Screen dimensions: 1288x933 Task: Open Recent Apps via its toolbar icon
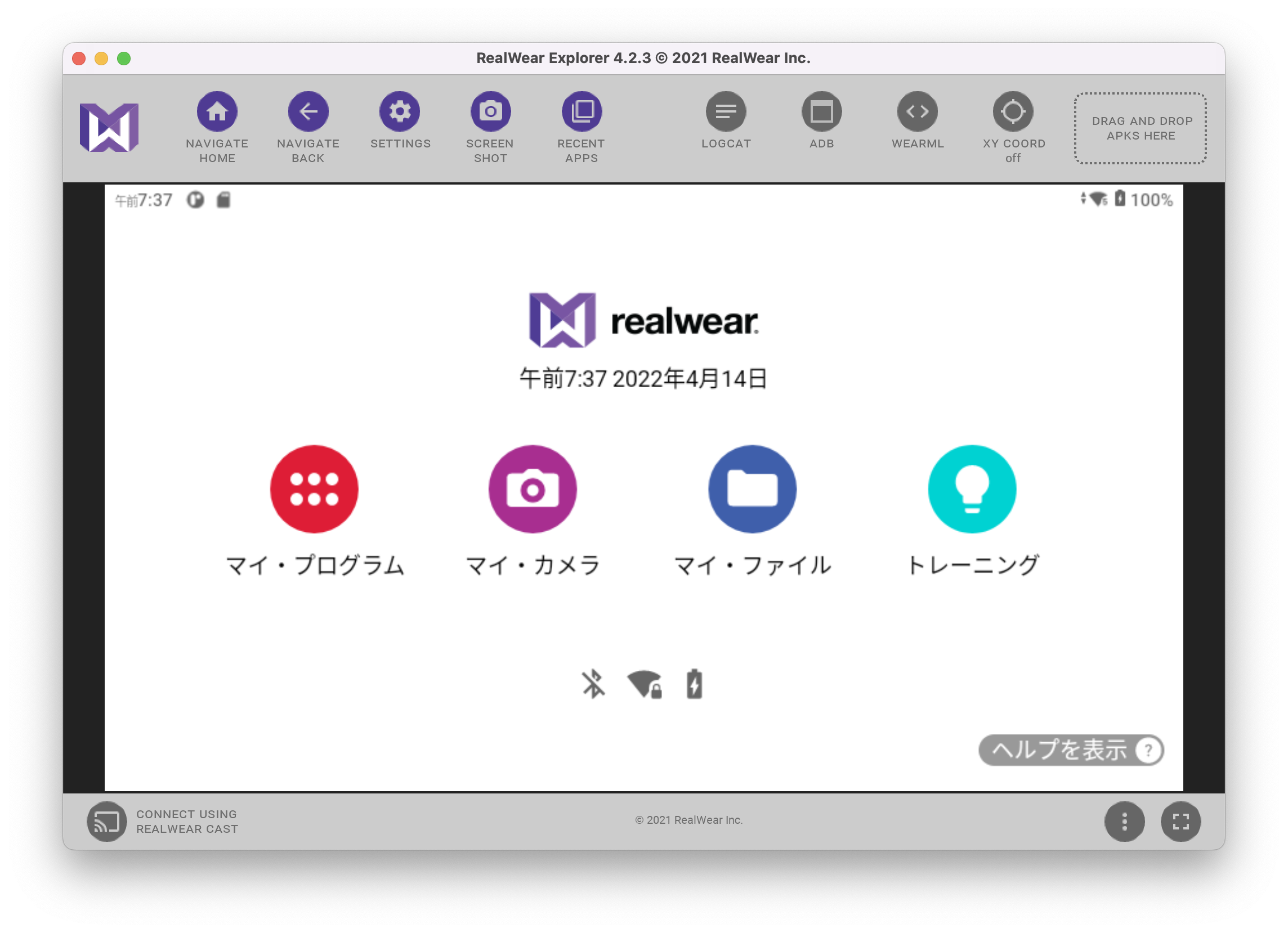tap(580, 111)
